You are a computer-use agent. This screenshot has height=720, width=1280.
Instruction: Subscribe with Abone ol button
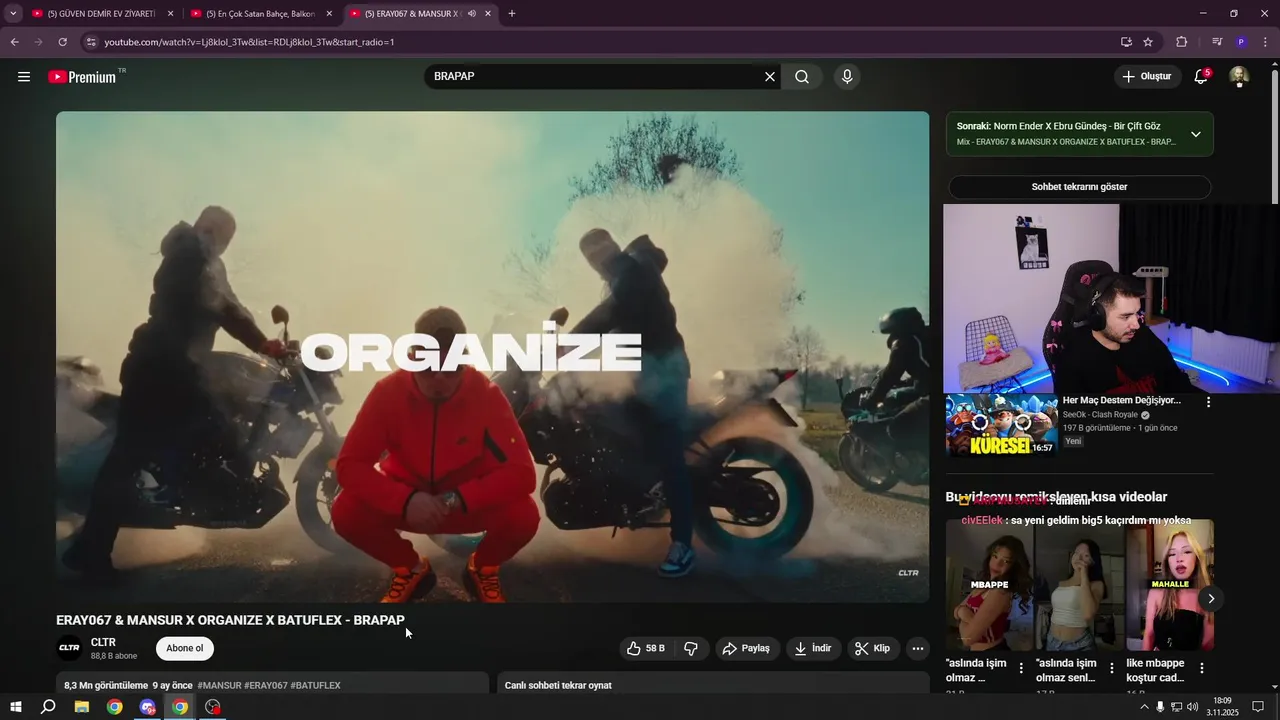(x=185, y=648)
